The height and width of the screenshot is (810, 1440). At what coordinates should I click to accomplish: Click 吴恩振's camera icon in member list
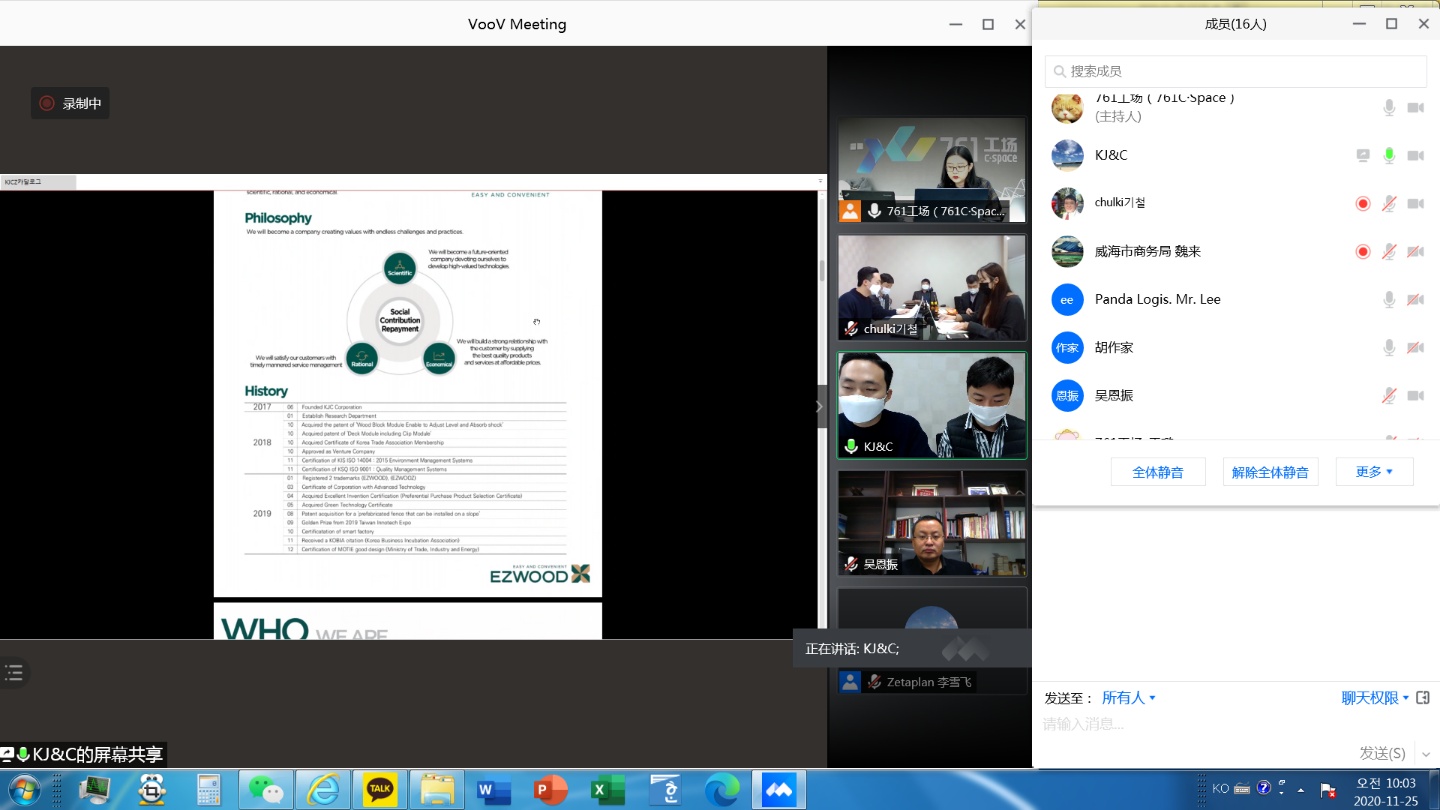click(1415, 395)
